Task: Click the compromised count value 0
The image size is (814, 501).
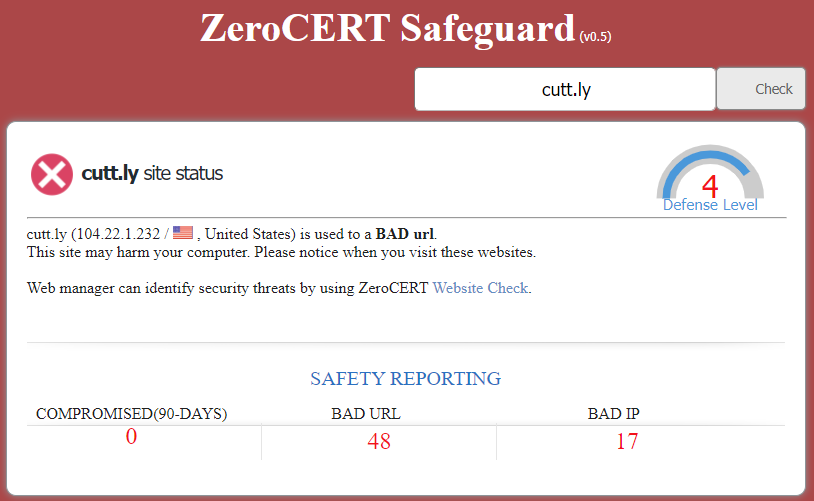Action: click(131, 436)
